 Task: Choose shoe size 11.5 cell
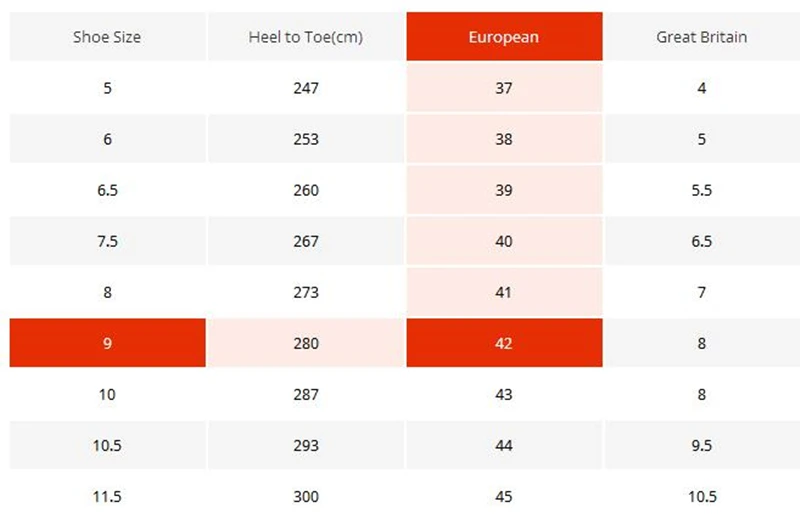pyautogui.click(x=108, y=496)
